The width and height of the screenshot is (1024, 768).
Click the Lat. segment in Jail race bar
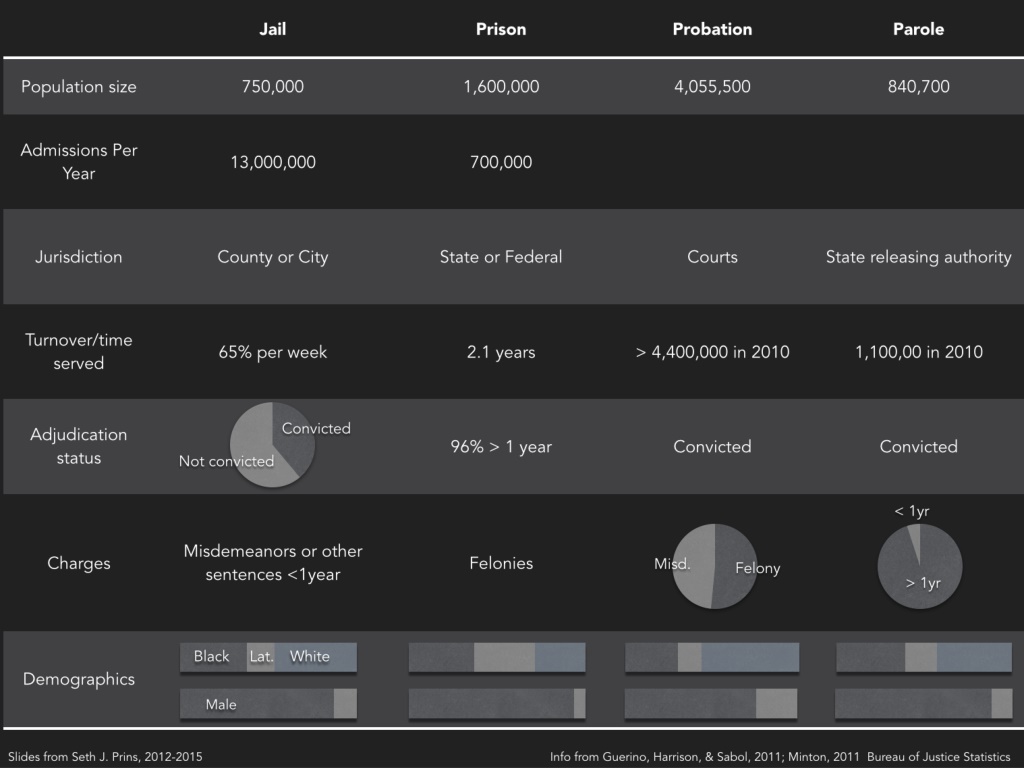point(261,657)
